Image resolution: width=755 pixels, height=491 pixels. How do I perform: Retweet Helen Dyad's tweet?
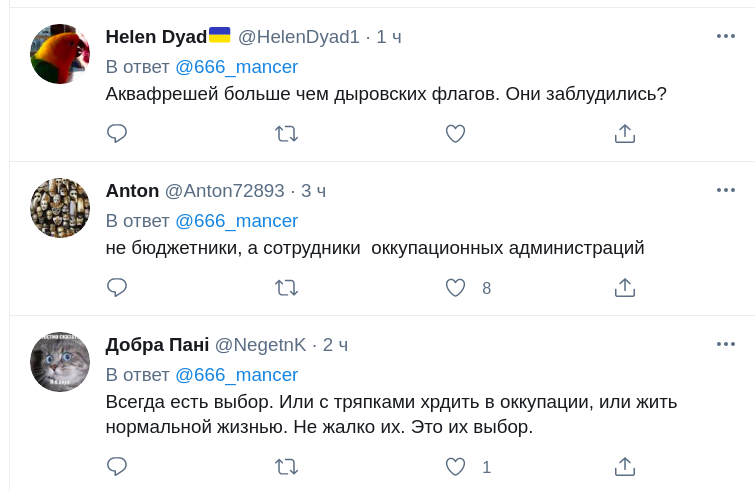(286, 134)
